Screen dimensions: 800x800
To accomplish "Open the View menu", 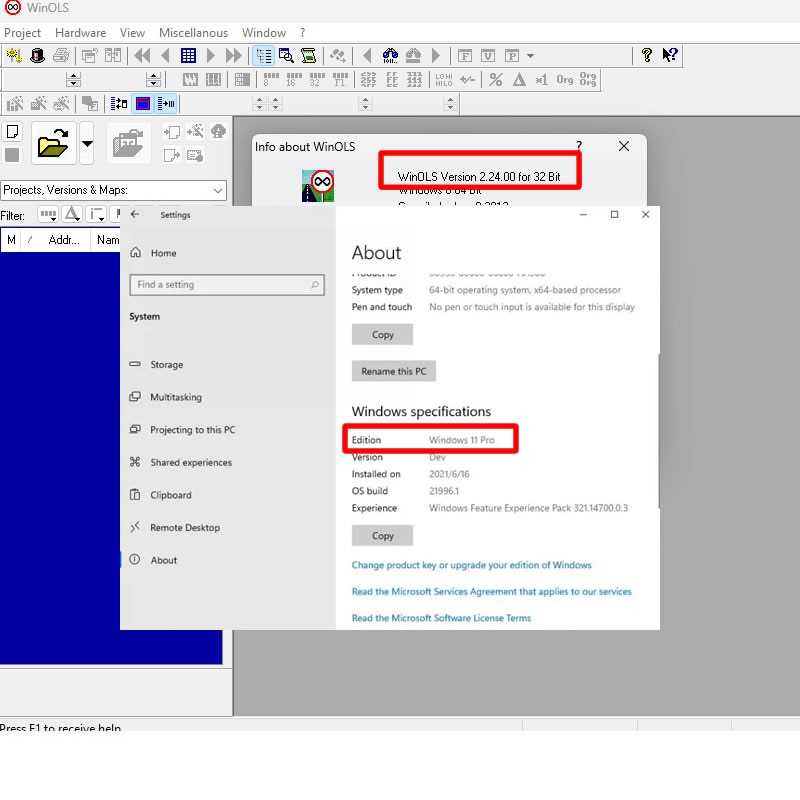I will click(x=132, y=33).
